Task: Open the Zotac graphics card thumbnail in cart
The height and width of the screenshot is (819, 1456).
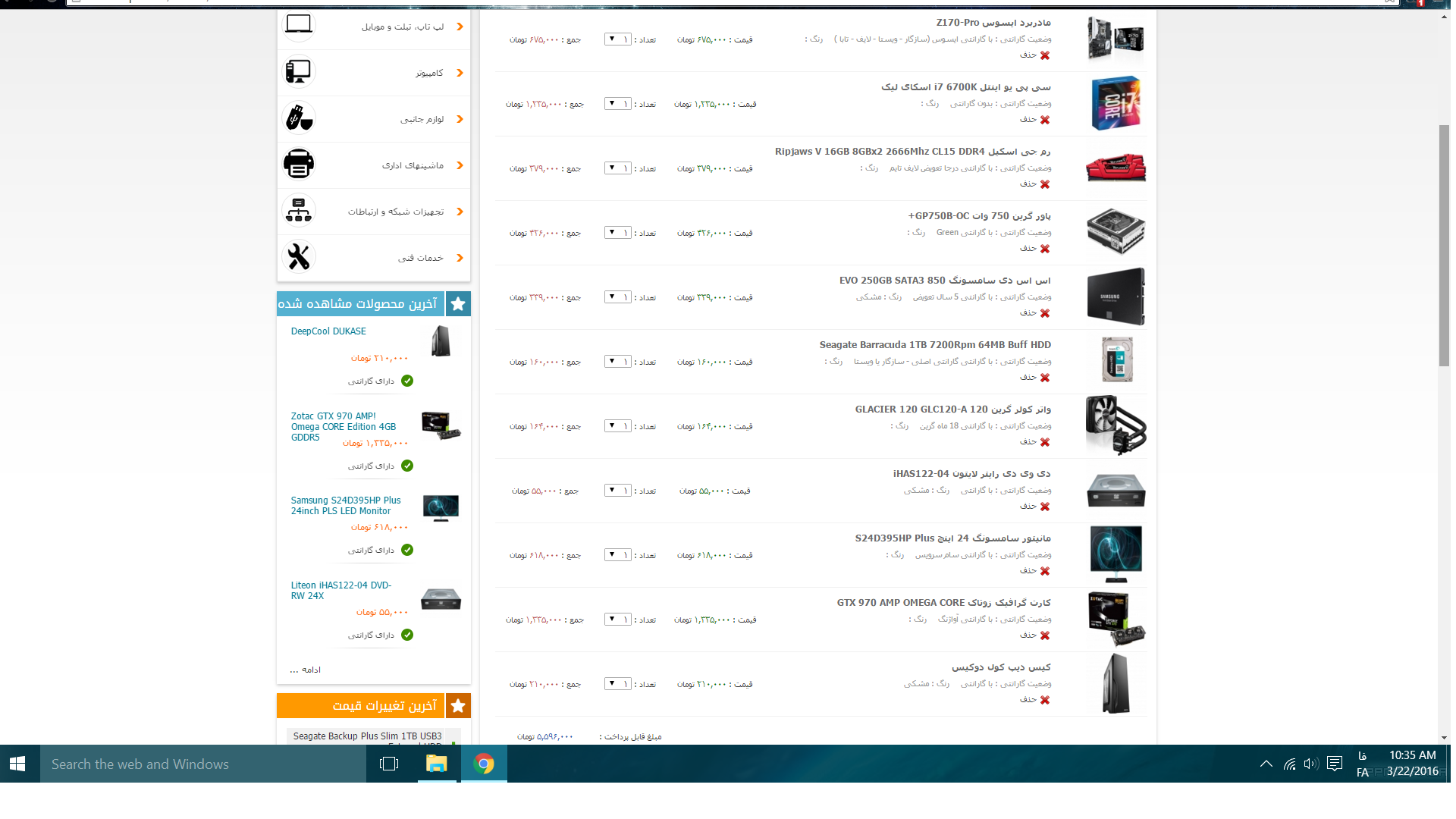Action: pyautogui.click(x=1116, y=619)
